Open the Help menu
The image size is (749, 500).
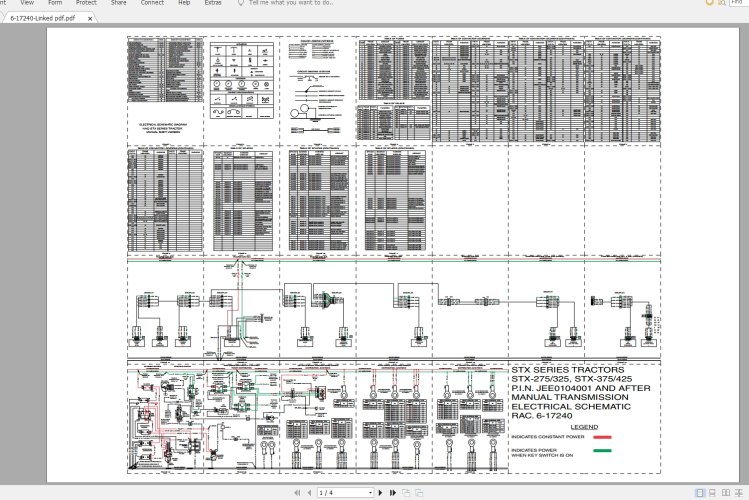[184, 3]
